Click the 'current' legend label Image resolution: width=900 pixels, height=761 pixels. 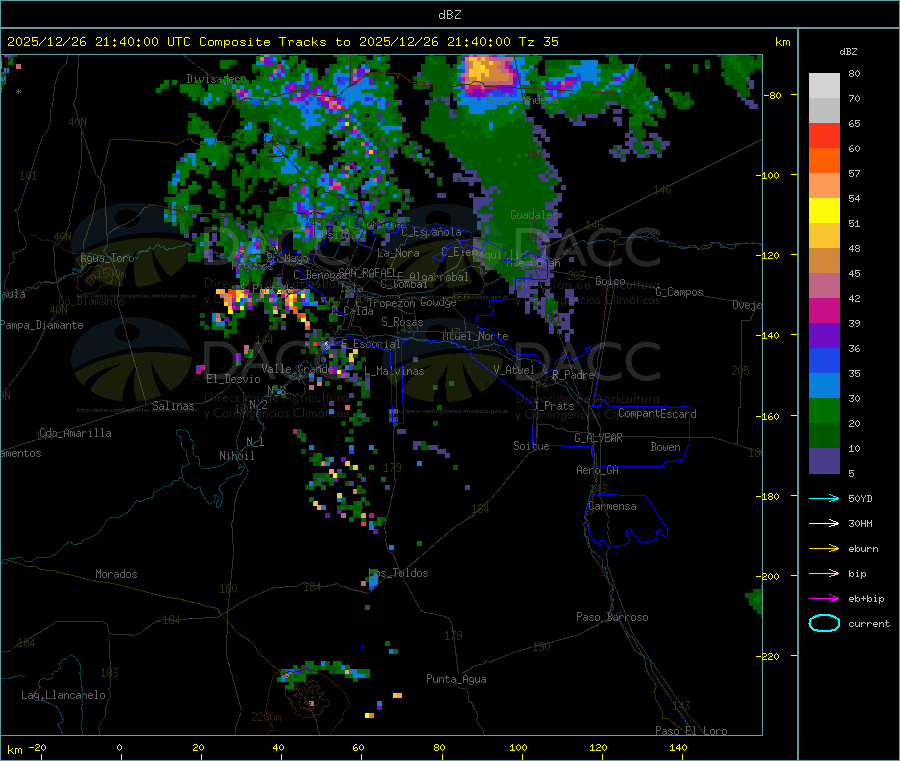869,624
